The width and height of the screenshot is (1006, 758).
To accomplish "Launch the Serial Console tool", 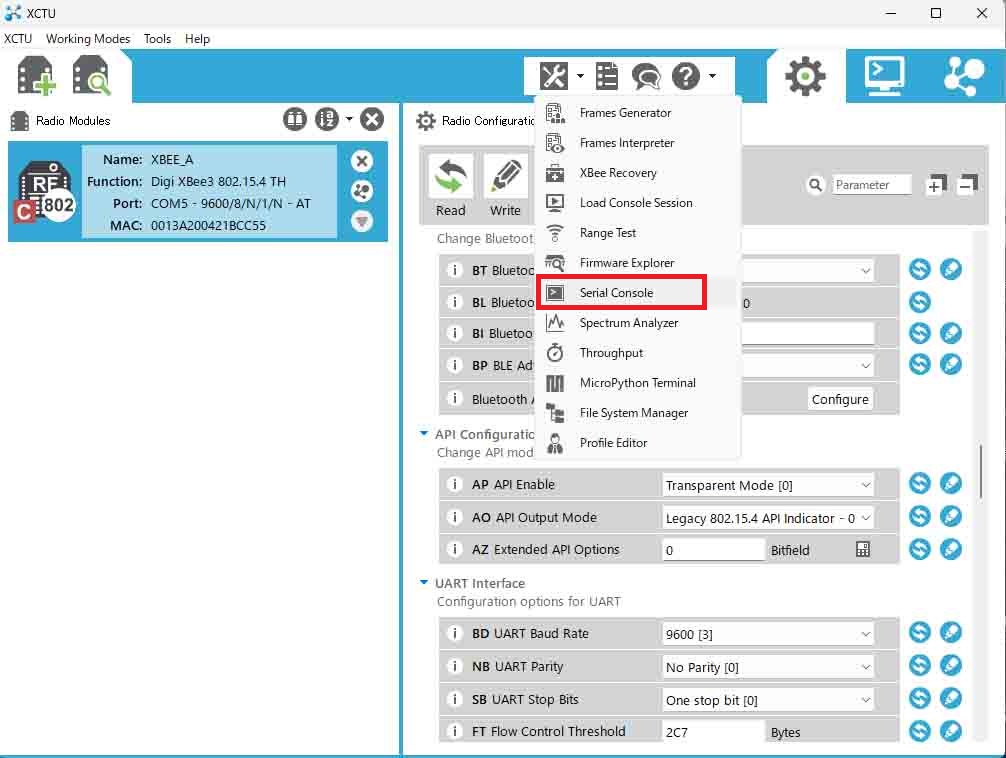I will click(622, 293).
